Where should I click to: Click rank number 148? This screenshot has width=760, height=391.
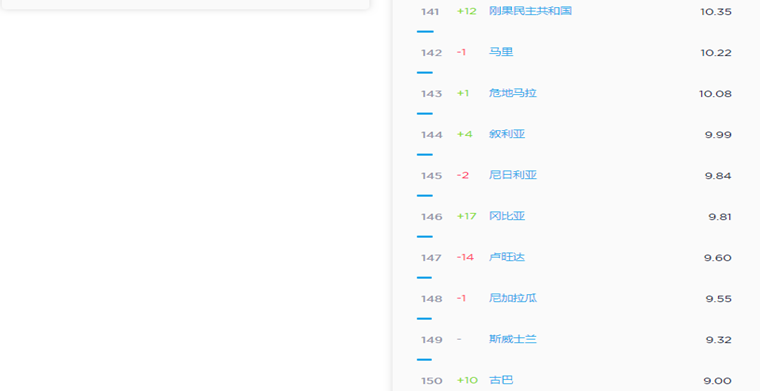(x=431, y=299)
